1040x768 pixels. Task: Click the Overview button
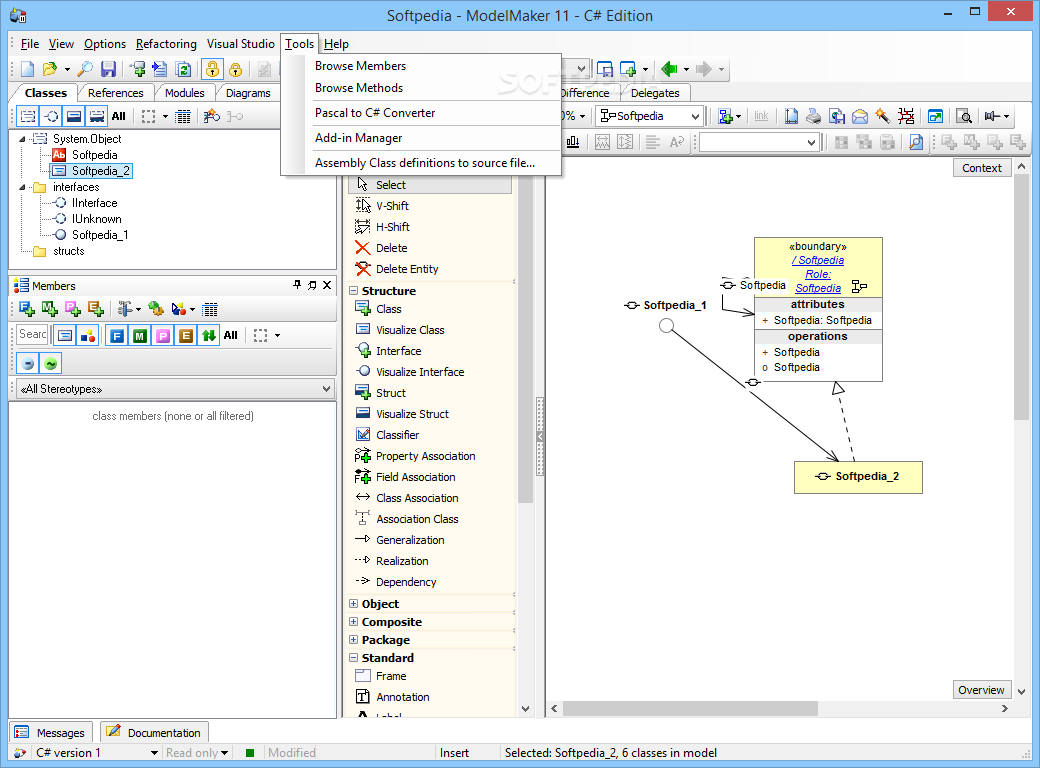click(x=981, y=690)
